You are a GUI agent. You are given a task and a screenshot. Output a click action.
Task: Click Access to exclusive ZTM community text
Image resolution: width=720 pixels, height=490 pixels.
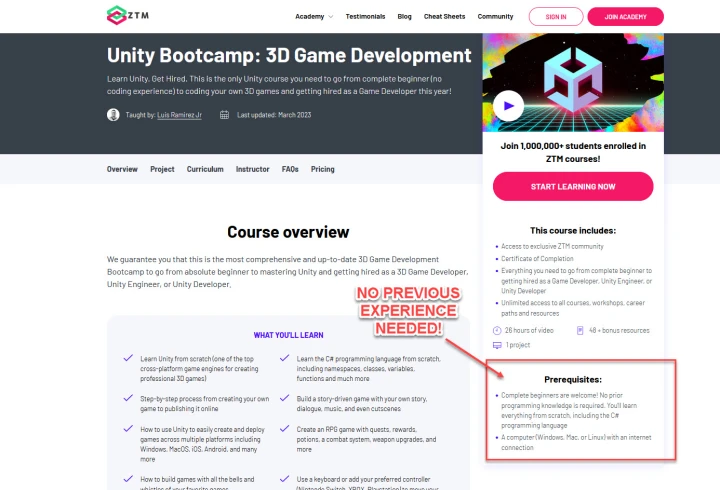552,247
